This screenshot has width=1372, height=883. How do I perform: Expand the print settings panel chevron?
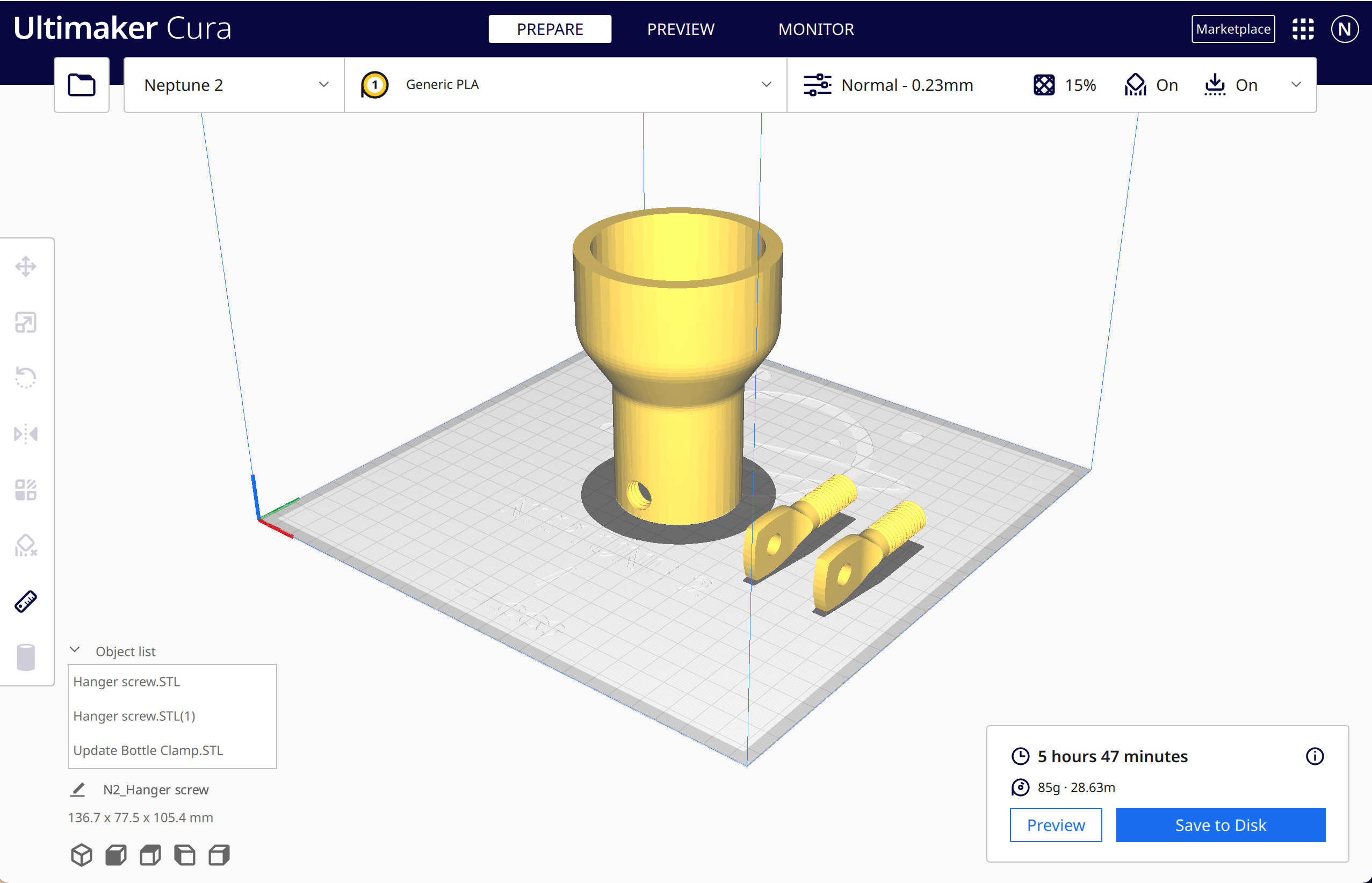click(1296, 85)
